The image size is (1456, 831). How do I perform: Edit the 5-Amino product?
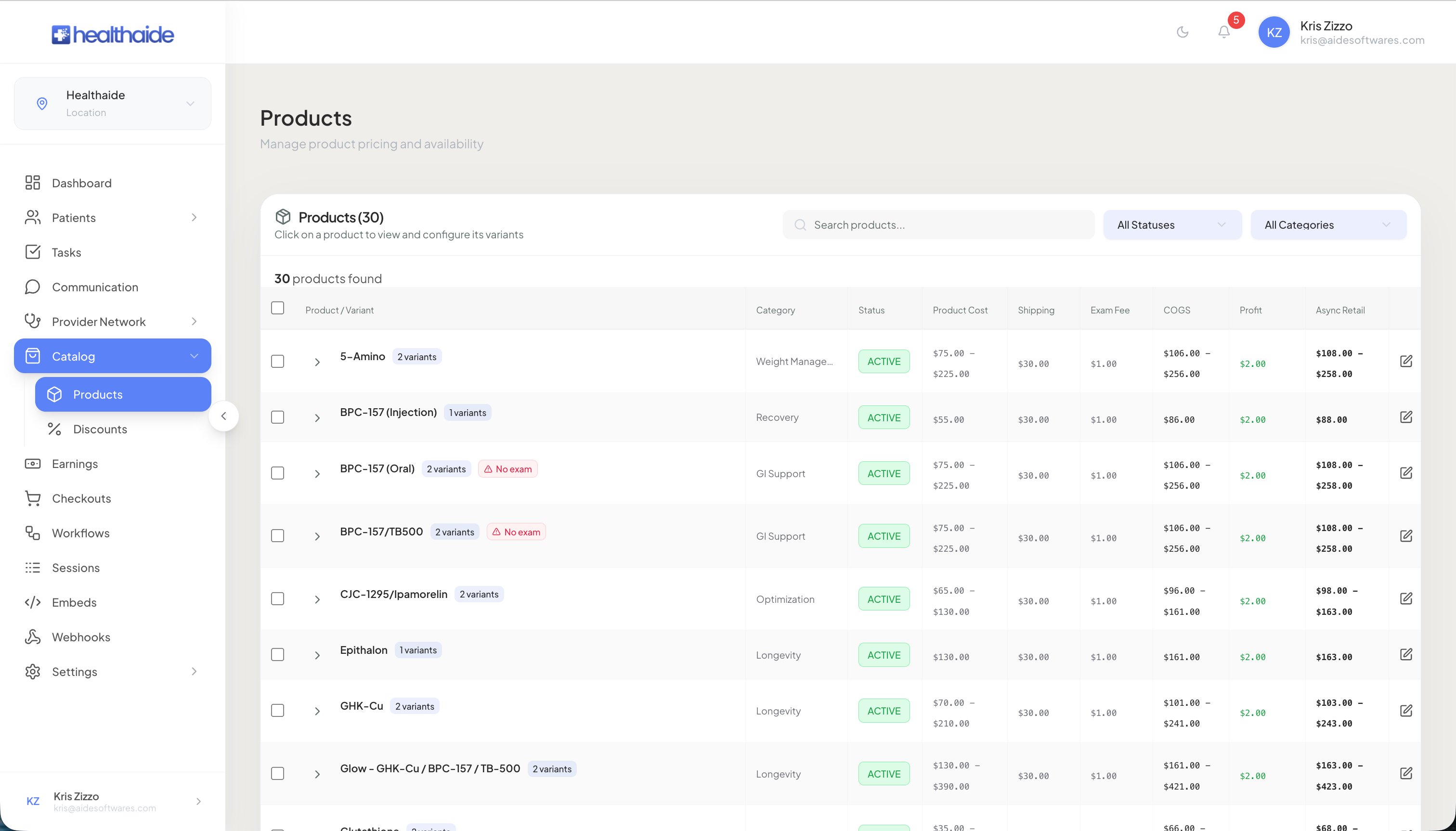click(x=1406, y=361)
